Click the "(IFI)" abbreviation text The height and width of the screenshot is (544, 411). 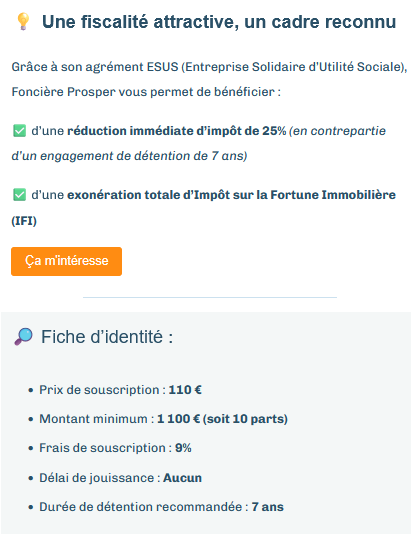[24, 221]
